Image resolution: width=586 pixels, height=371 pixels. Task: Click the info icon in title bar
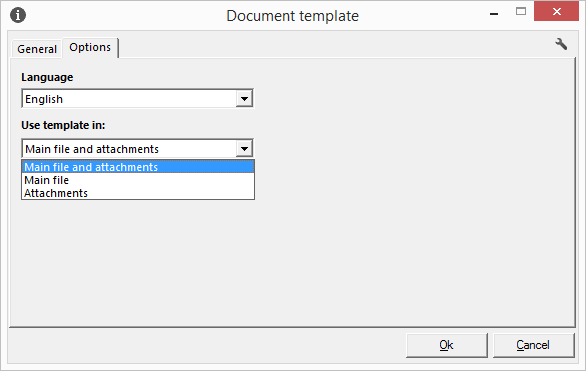(18, 15)
